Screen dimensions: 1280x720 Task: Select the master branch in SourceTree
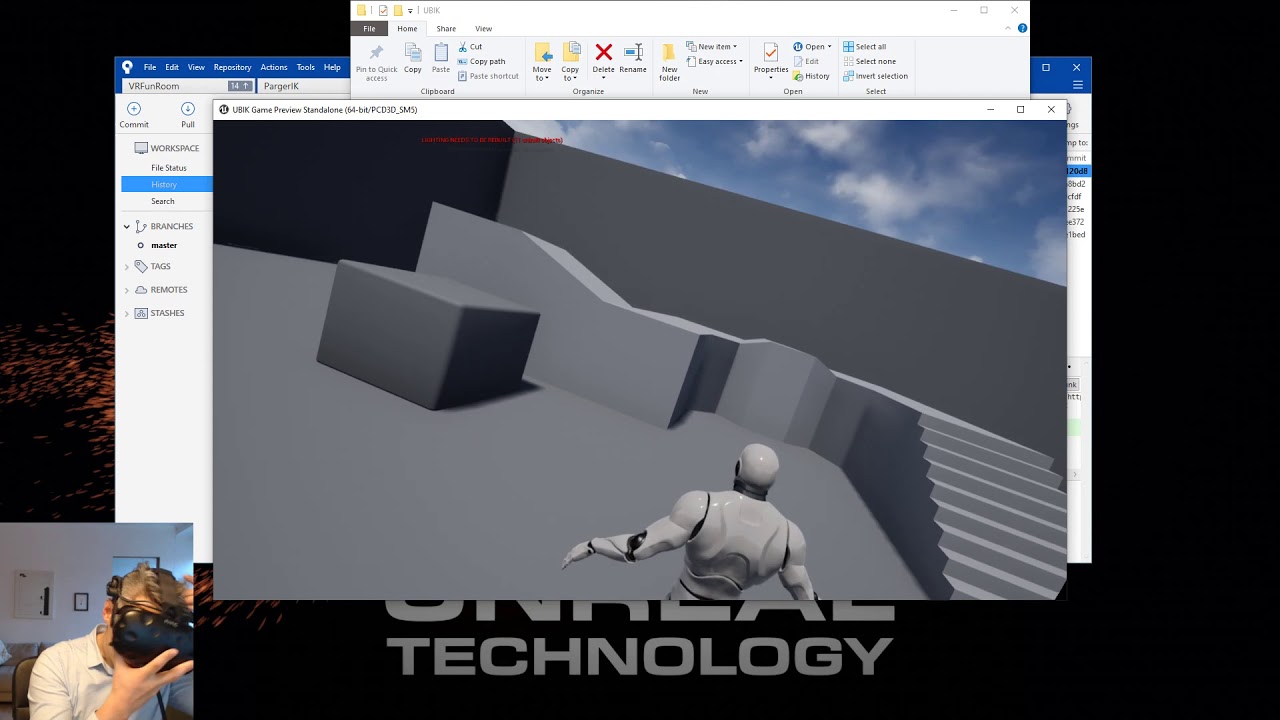point(164,245)
